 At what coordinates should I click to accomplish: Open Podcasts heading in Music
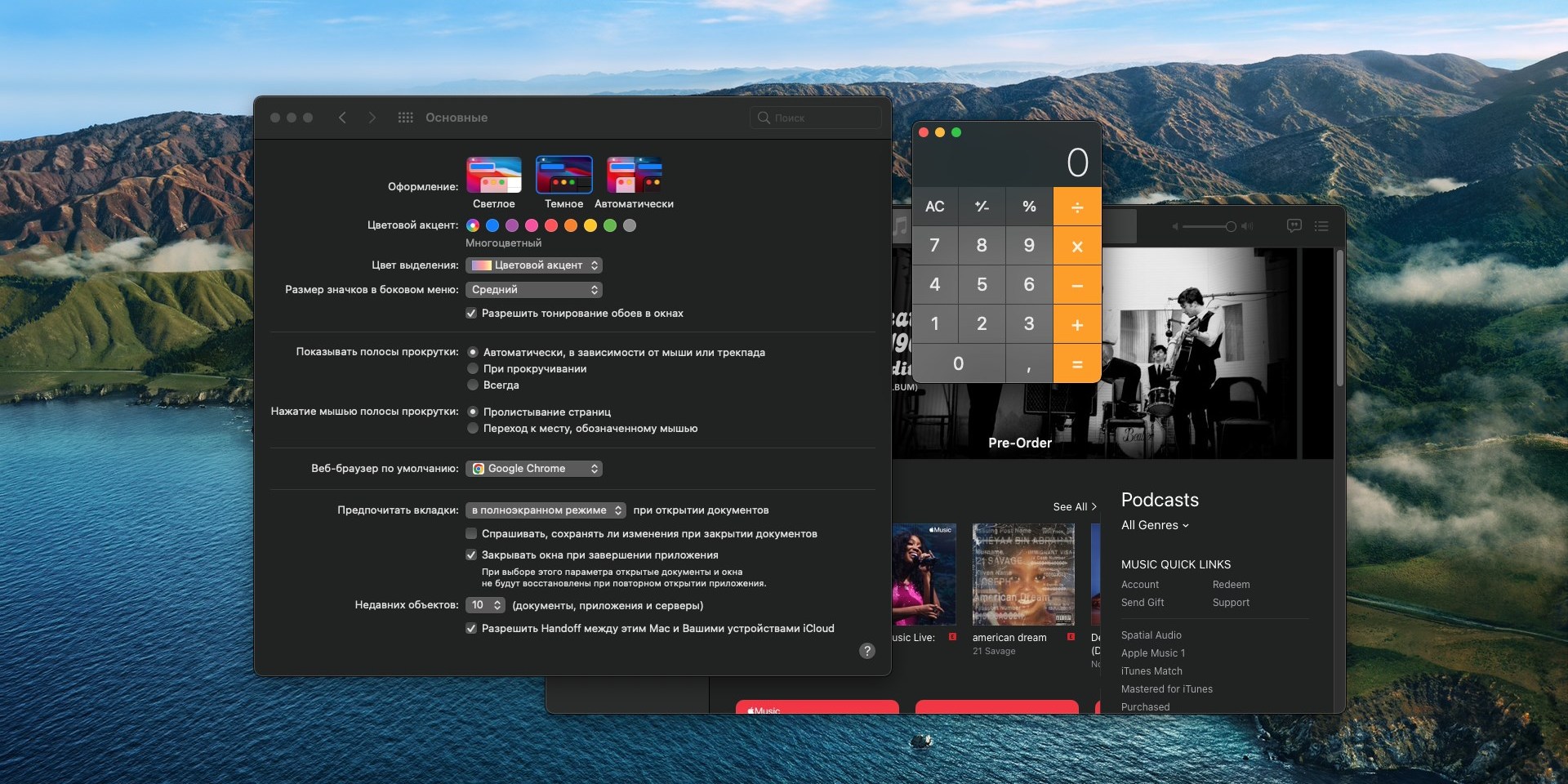tap(1160, 500)
